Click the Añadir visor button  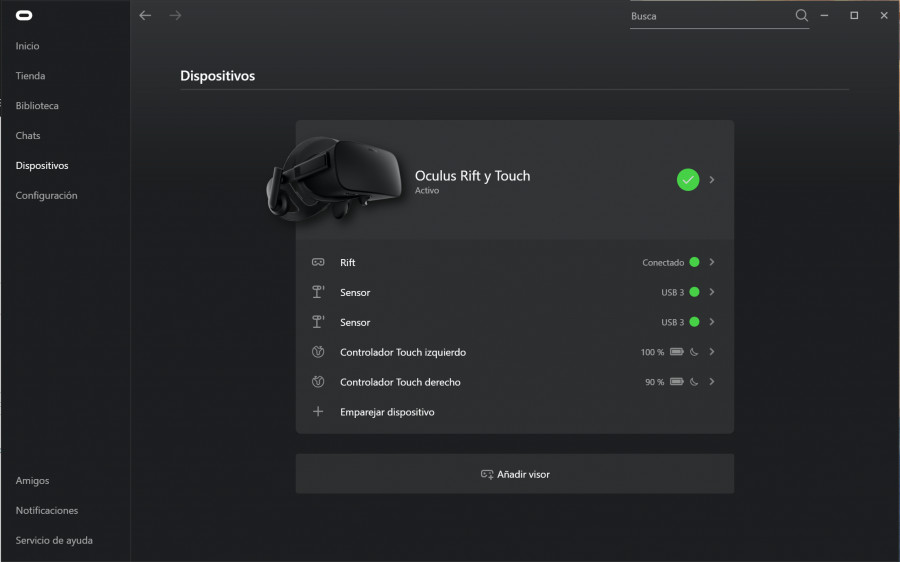515,474
